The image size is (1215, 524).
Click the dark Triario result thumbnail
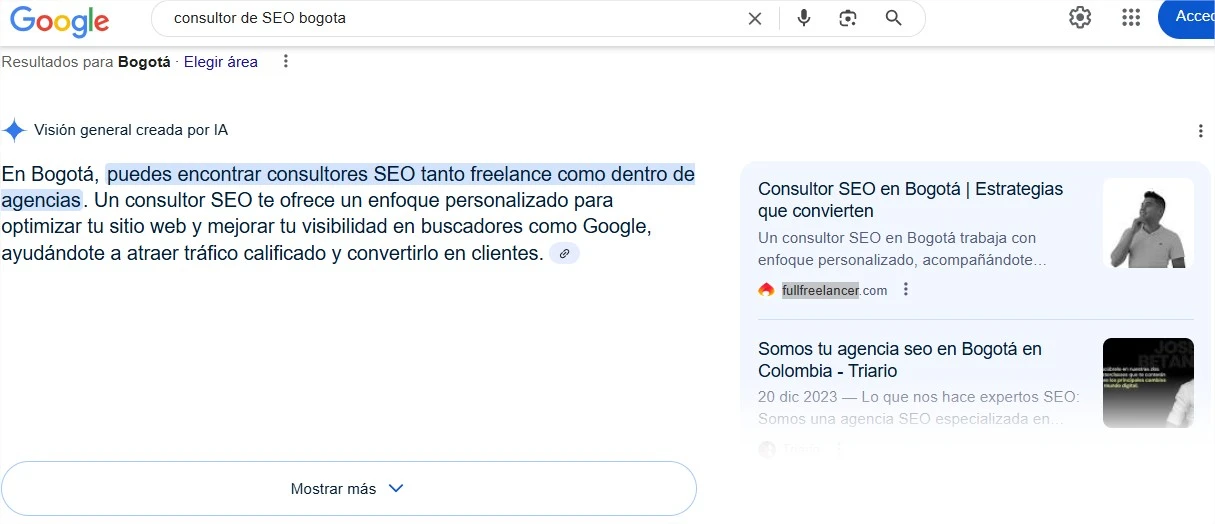click(1148, 383)
